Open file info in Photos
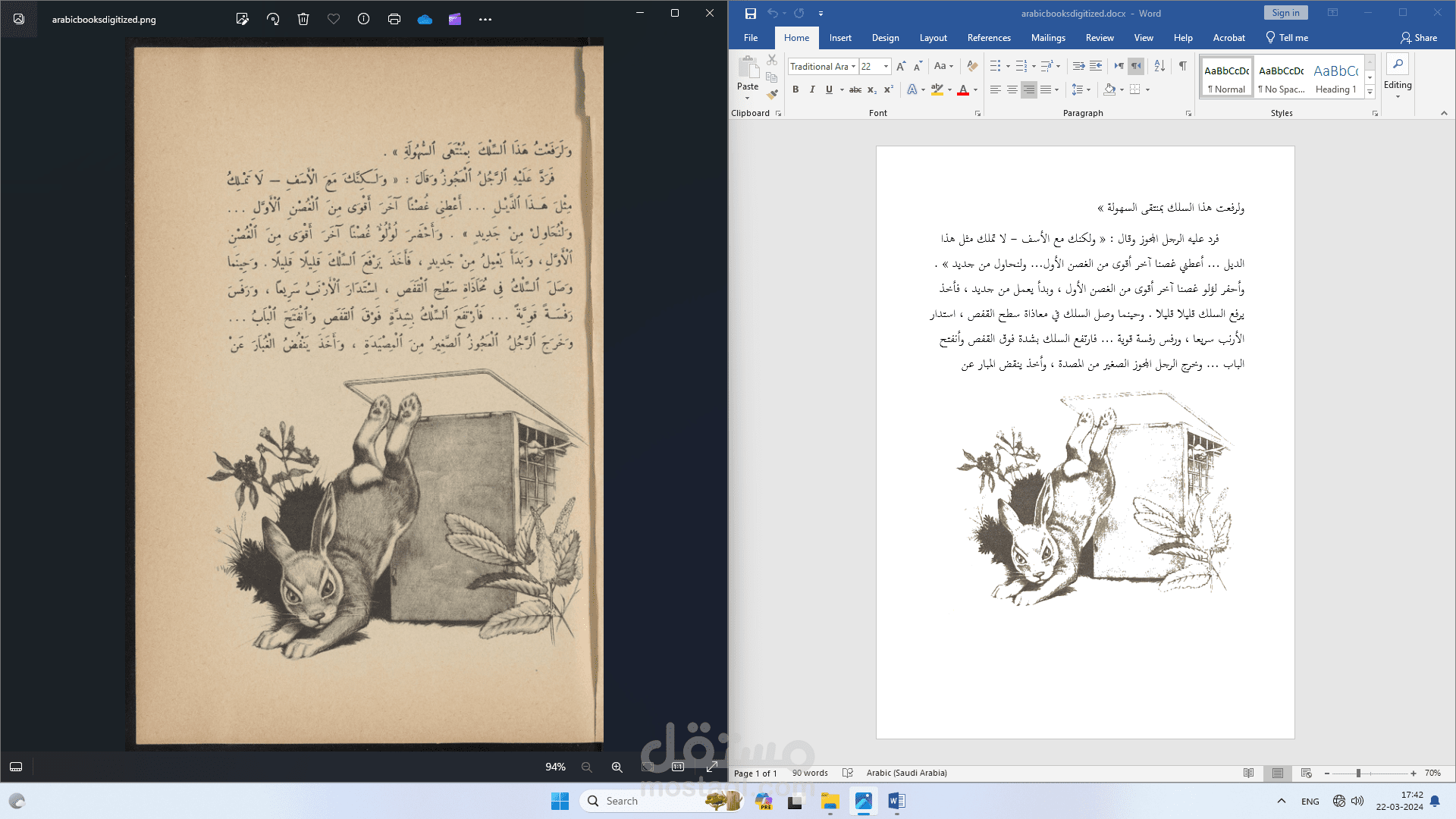 coord(364,19)
